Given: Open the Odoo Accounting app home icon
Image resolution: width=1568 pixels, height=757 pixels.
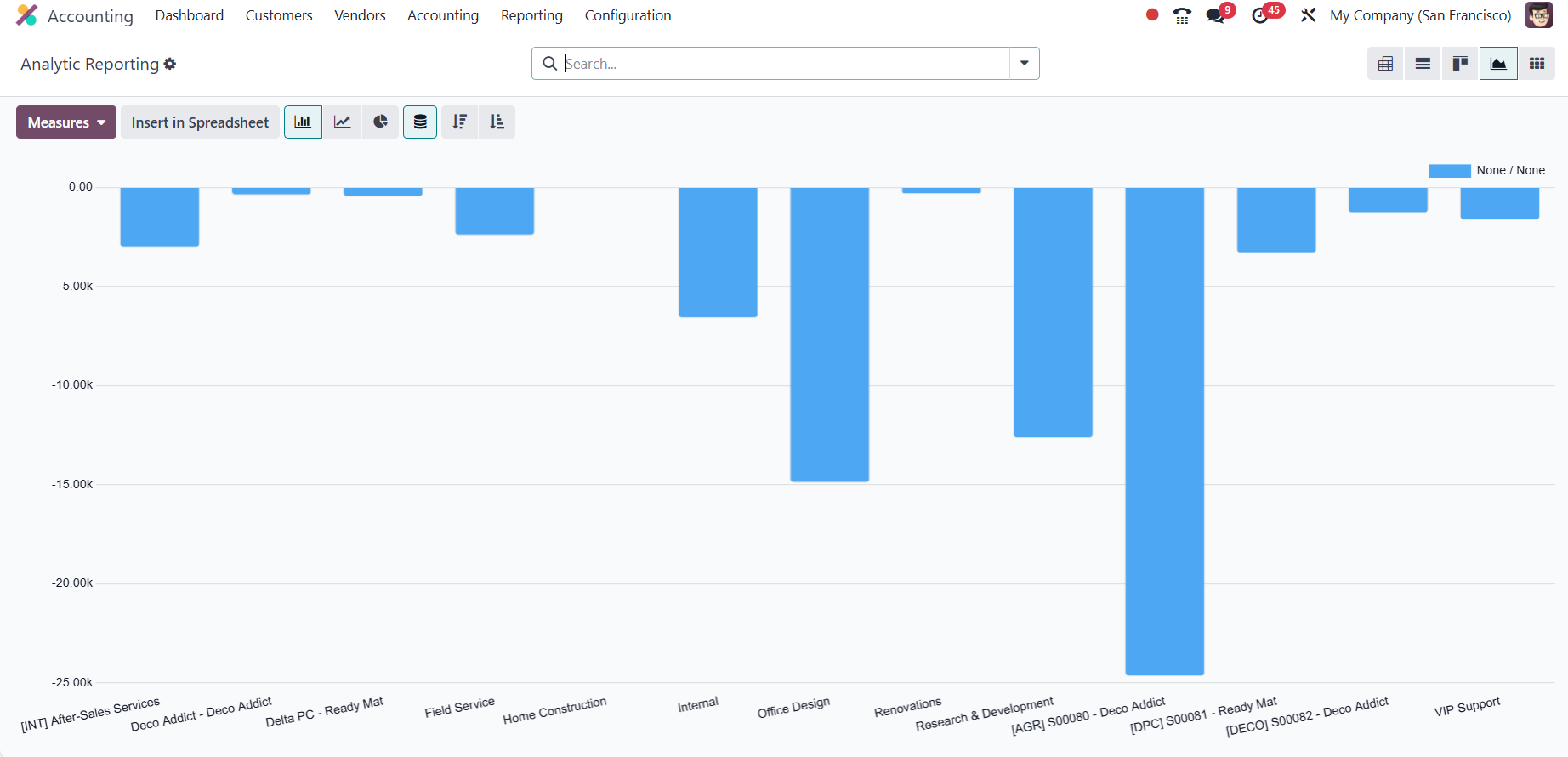Looking at the screenshot, I should click(27, 15).
